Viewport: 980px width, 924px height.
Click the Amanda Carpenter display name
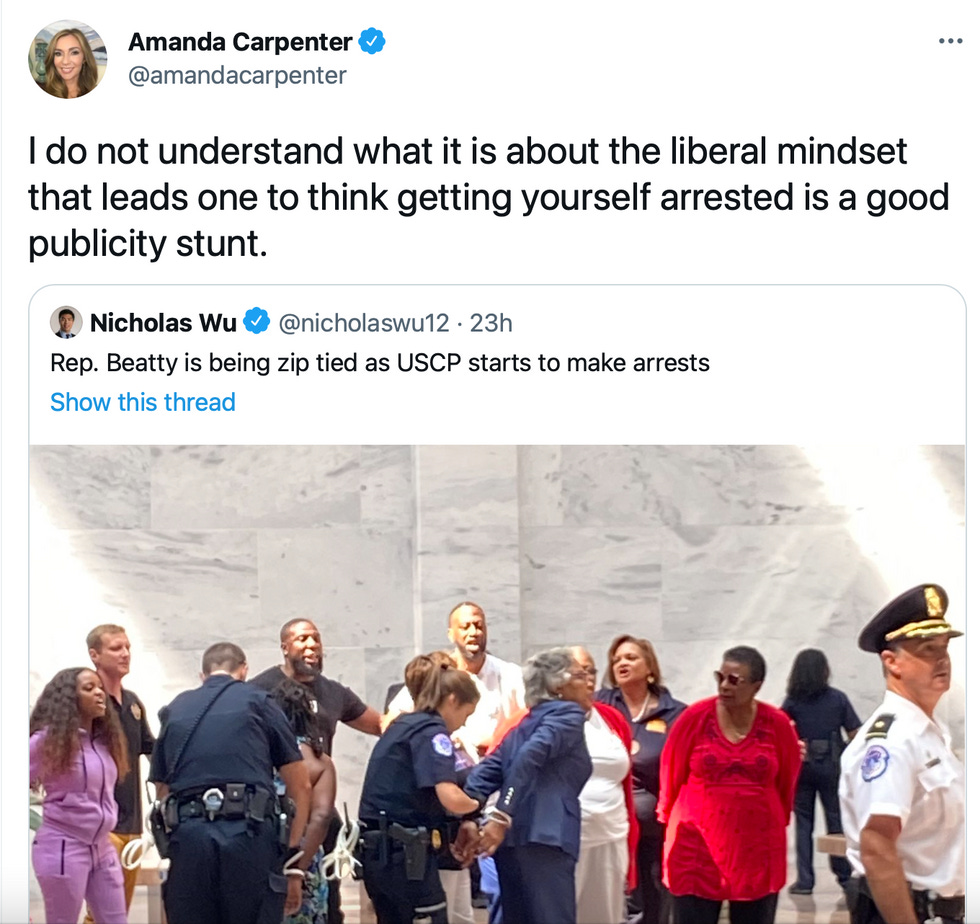click(x=240, y=42)
